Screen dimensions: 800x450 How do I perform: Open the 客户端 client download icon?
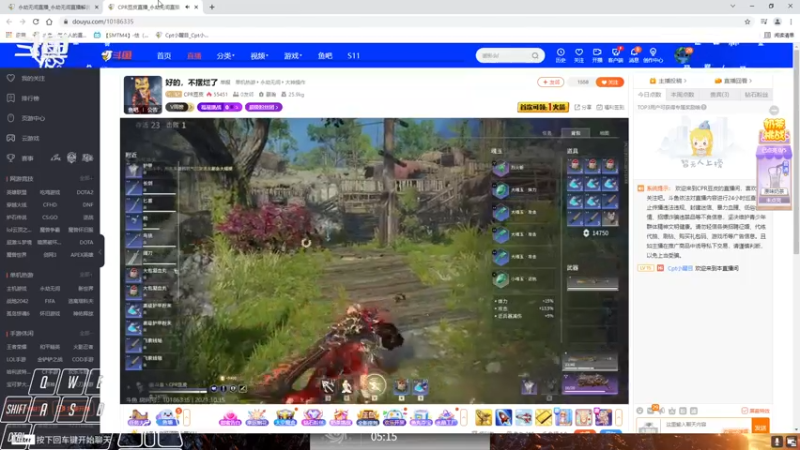tap(616, 55)
